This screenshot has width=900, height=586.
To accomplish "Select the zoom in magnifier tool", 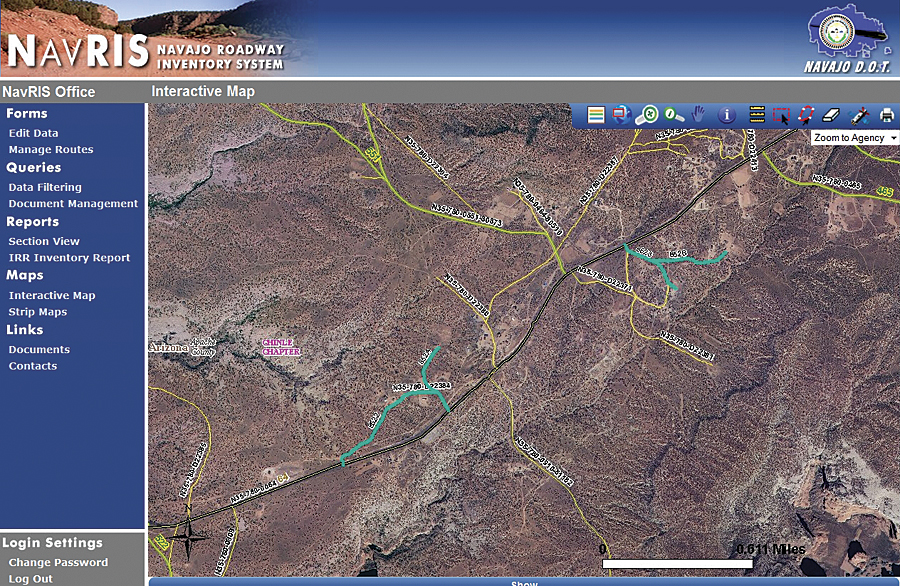I will (x=647, y=115).
